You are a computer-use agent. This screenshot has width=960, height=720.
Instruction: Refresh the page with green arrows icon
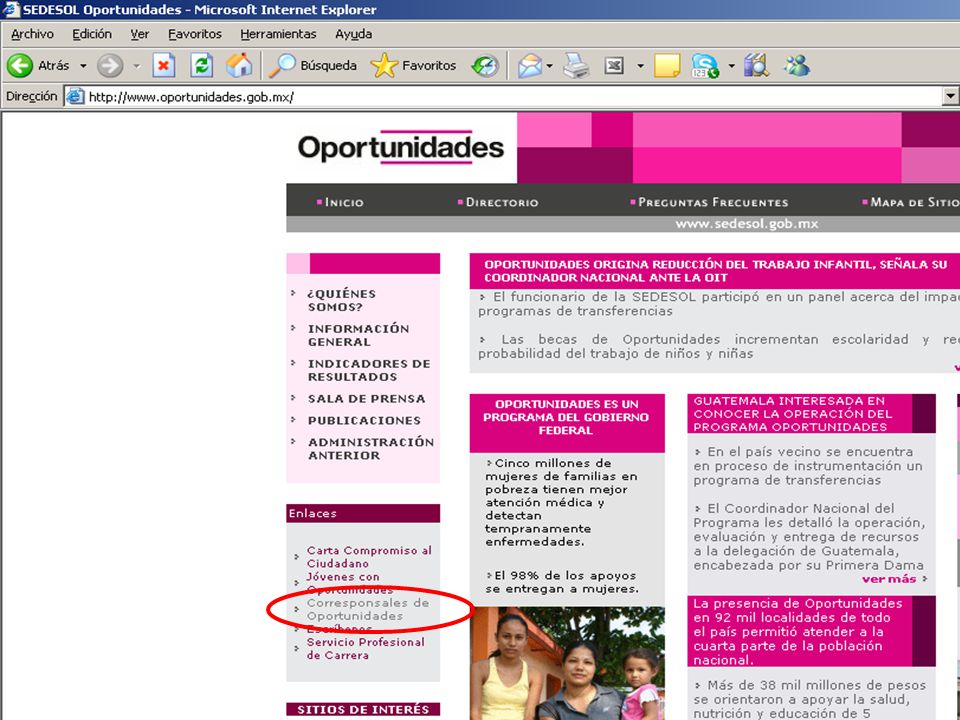tap(201, 66)
